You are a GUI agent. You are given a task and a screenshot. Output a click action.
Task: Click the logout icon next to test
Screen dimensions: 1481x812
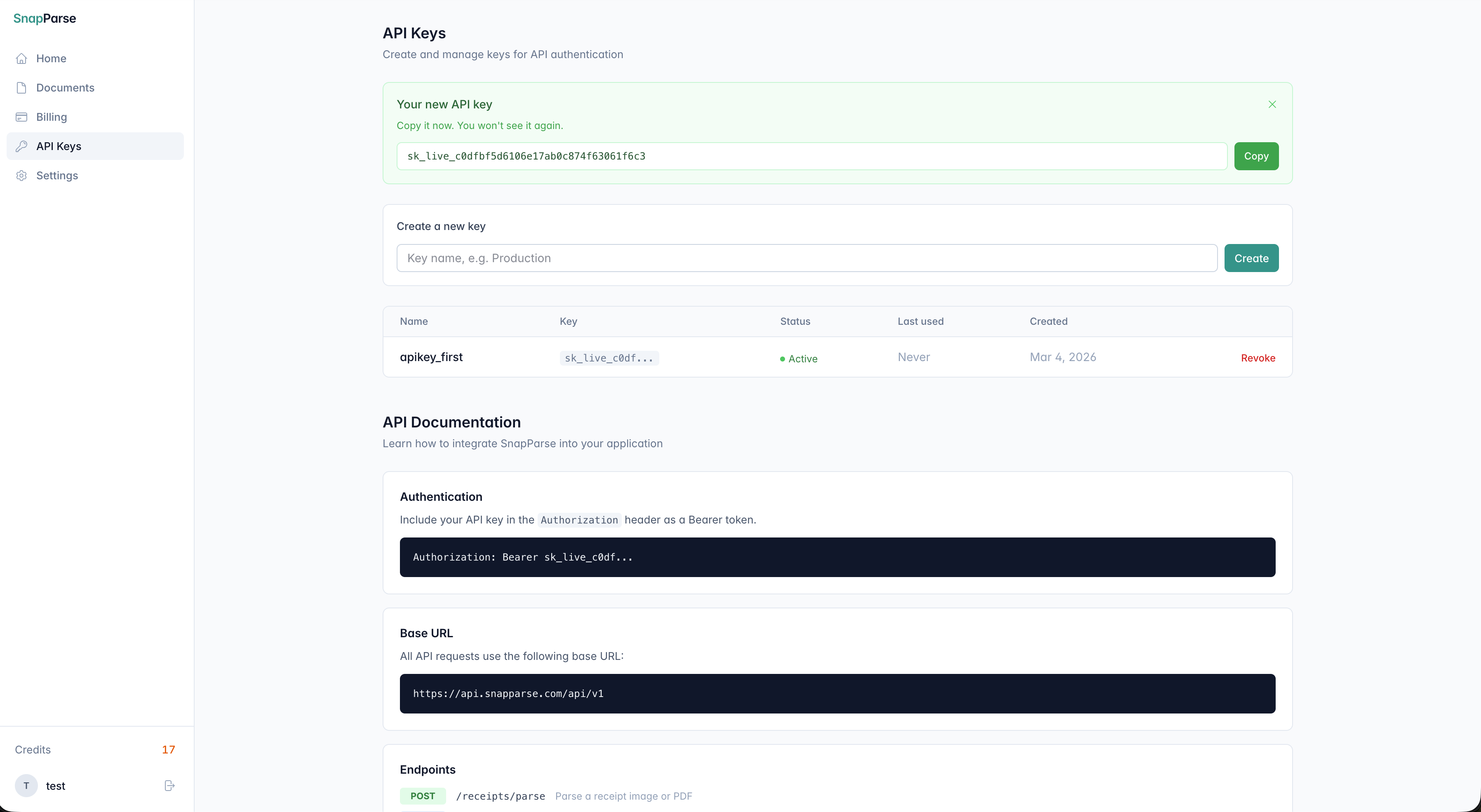(x=169, y=786)
